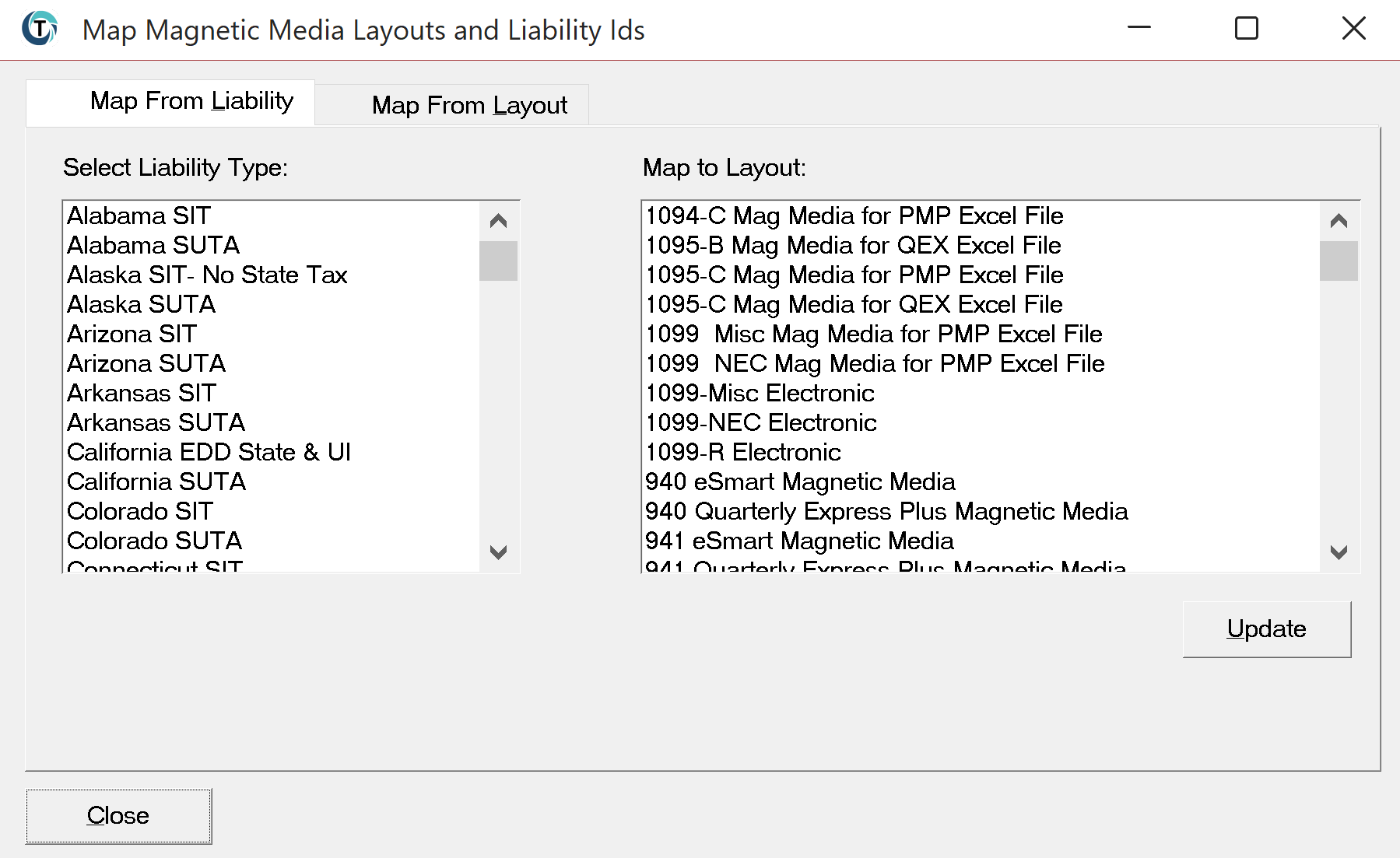
Task: Click scroll down arrow in Layout list
Action: pyautogui.click(x=1339, y=552)
